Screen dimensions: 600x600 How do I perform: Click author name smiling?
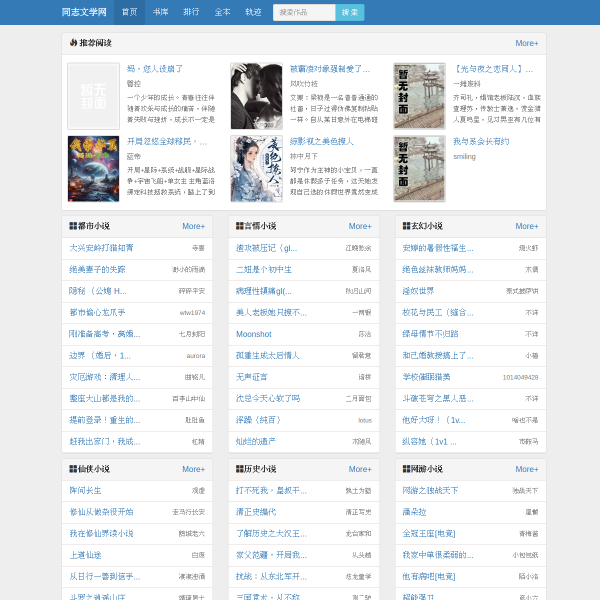coord(464,157)
